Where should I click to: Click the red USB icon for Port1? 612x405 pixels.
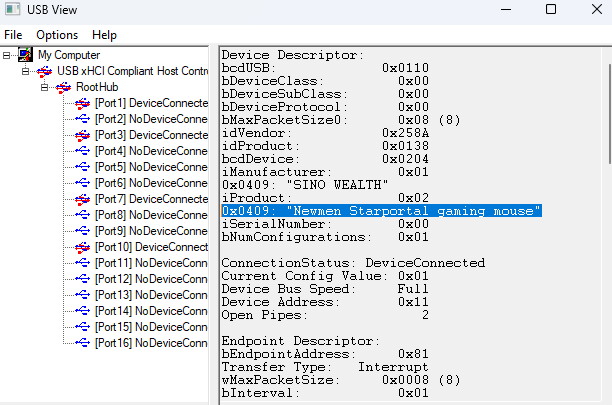tap(82, 103)
